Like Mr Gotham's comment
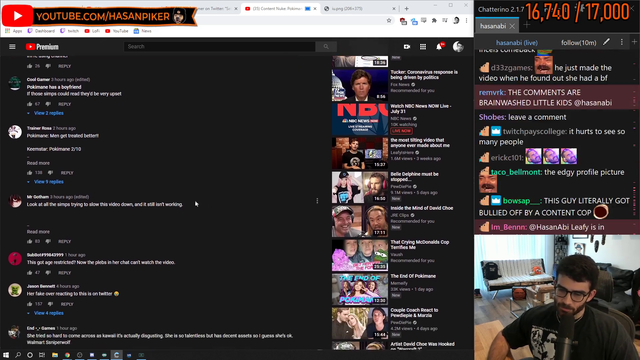The image size is (640, 360). [x=29, y=241]
